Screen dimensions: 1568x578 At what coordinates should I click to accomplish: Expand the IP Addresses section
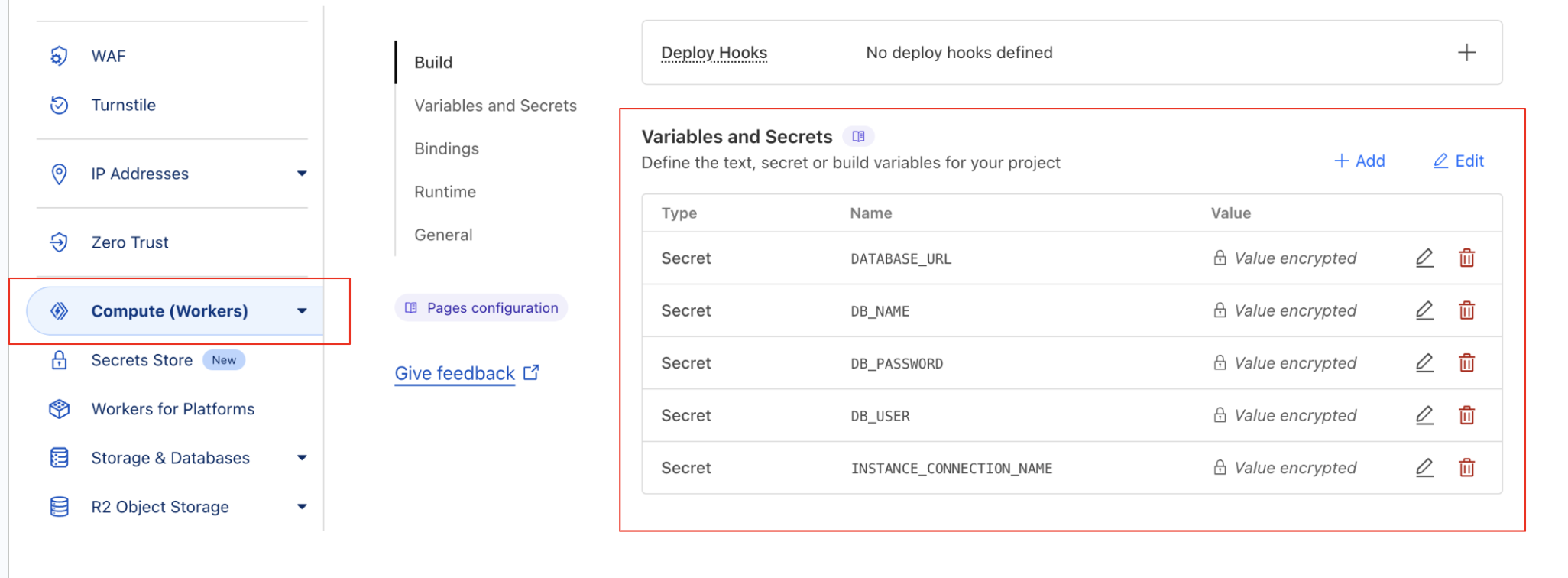click(x=303, y=174)
